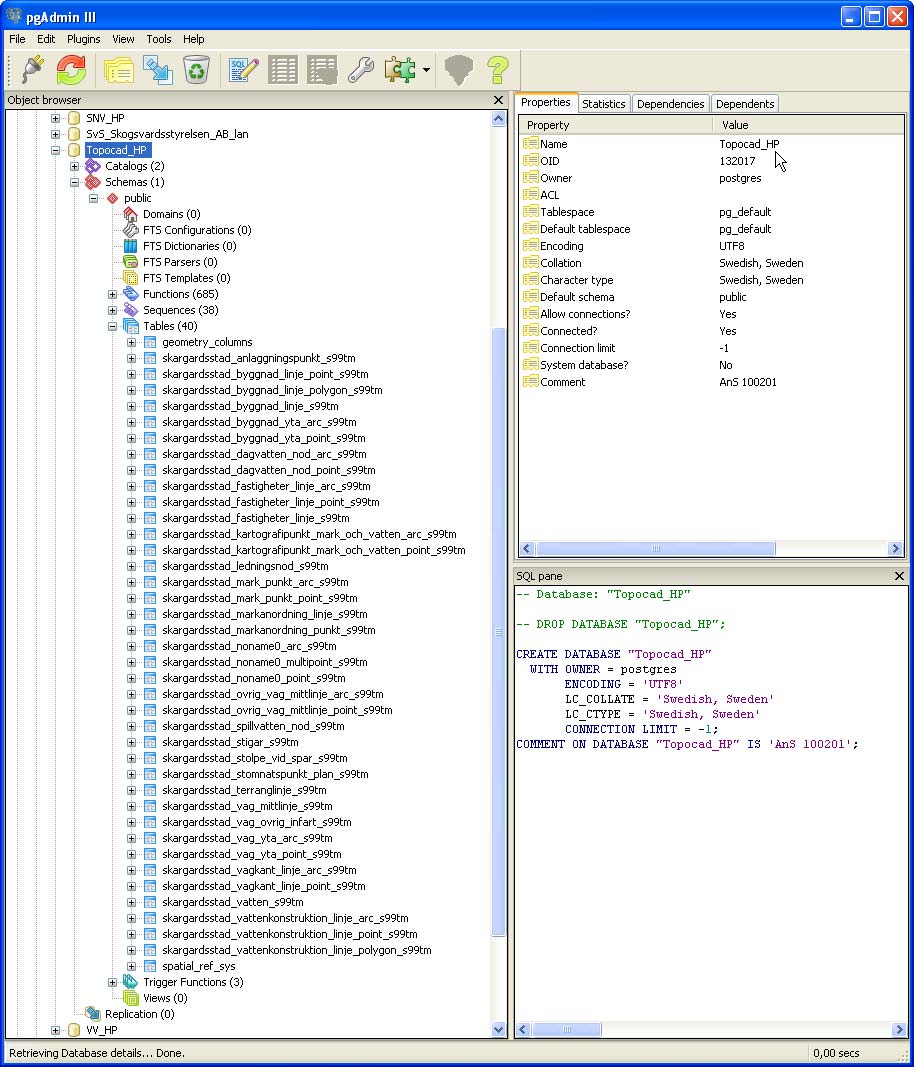Image resolution: width=914 pixels, height=1067 pixels.
Task: Switch to the Dependencies tab
Action: (x=670, y=103)
